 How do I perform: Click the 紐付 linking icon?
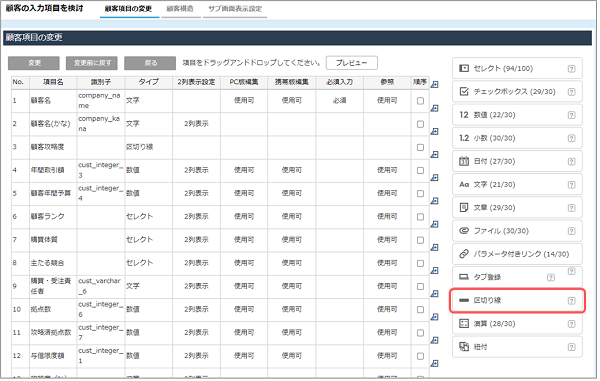point(464,347)
